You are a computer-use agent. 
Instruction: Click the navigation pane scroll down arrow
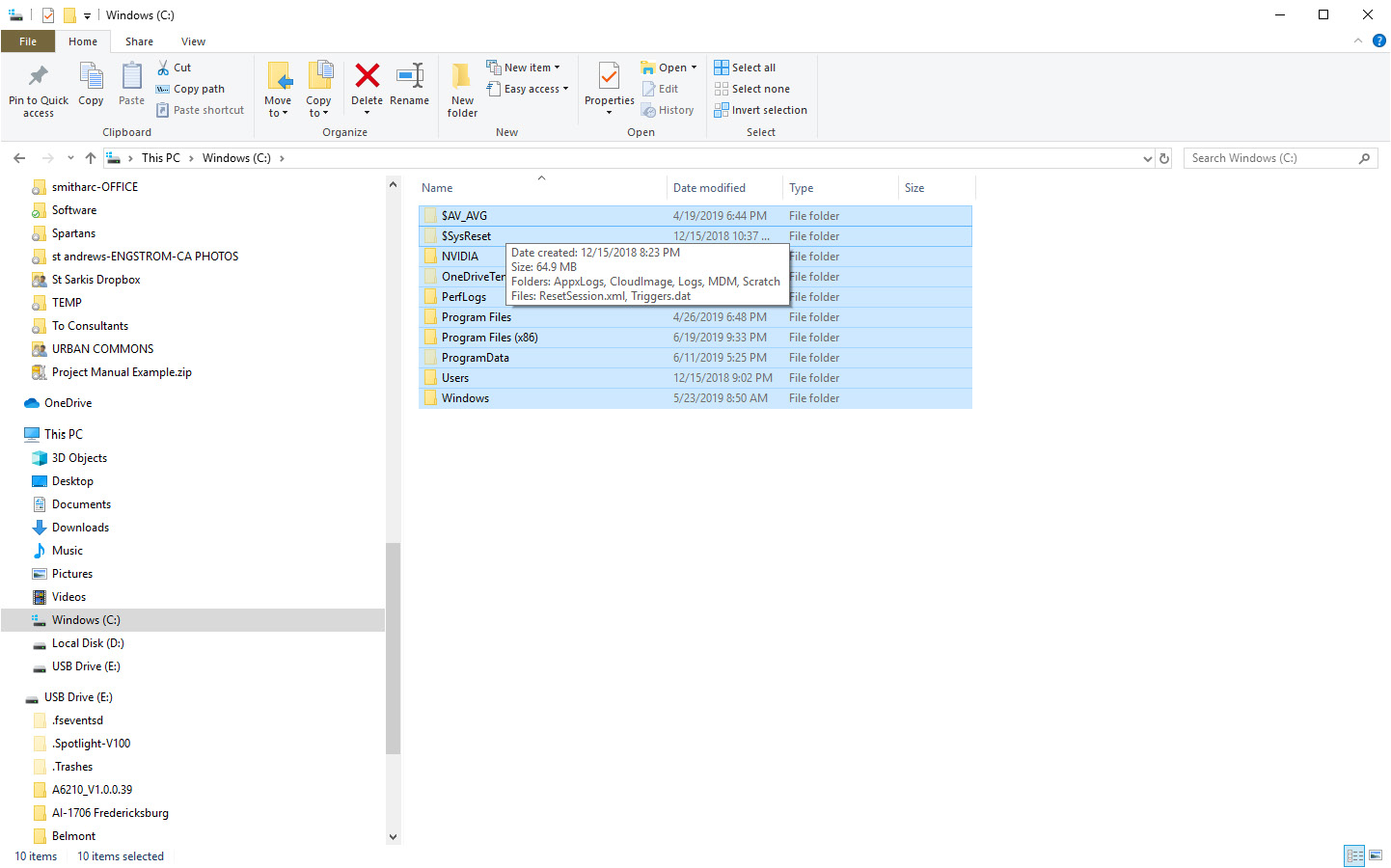click(393, 837)
